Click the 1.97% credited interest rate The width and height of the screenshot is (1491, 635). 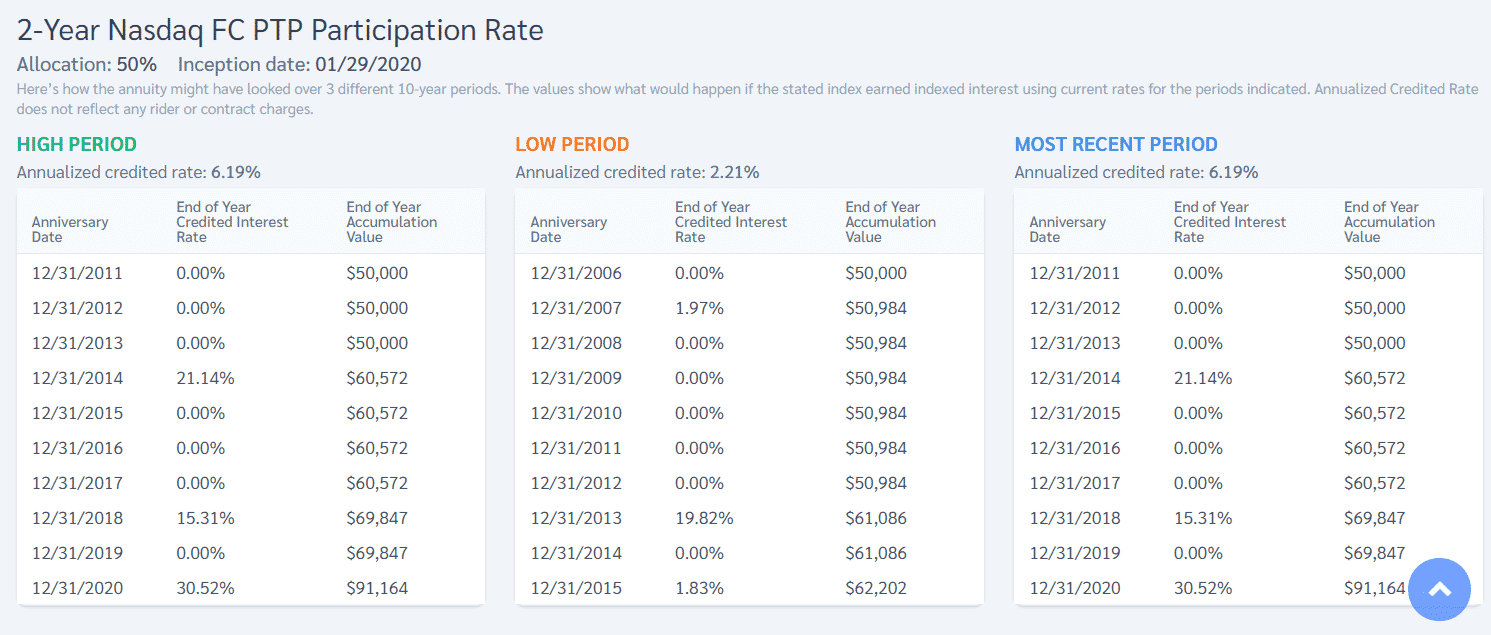699,308
